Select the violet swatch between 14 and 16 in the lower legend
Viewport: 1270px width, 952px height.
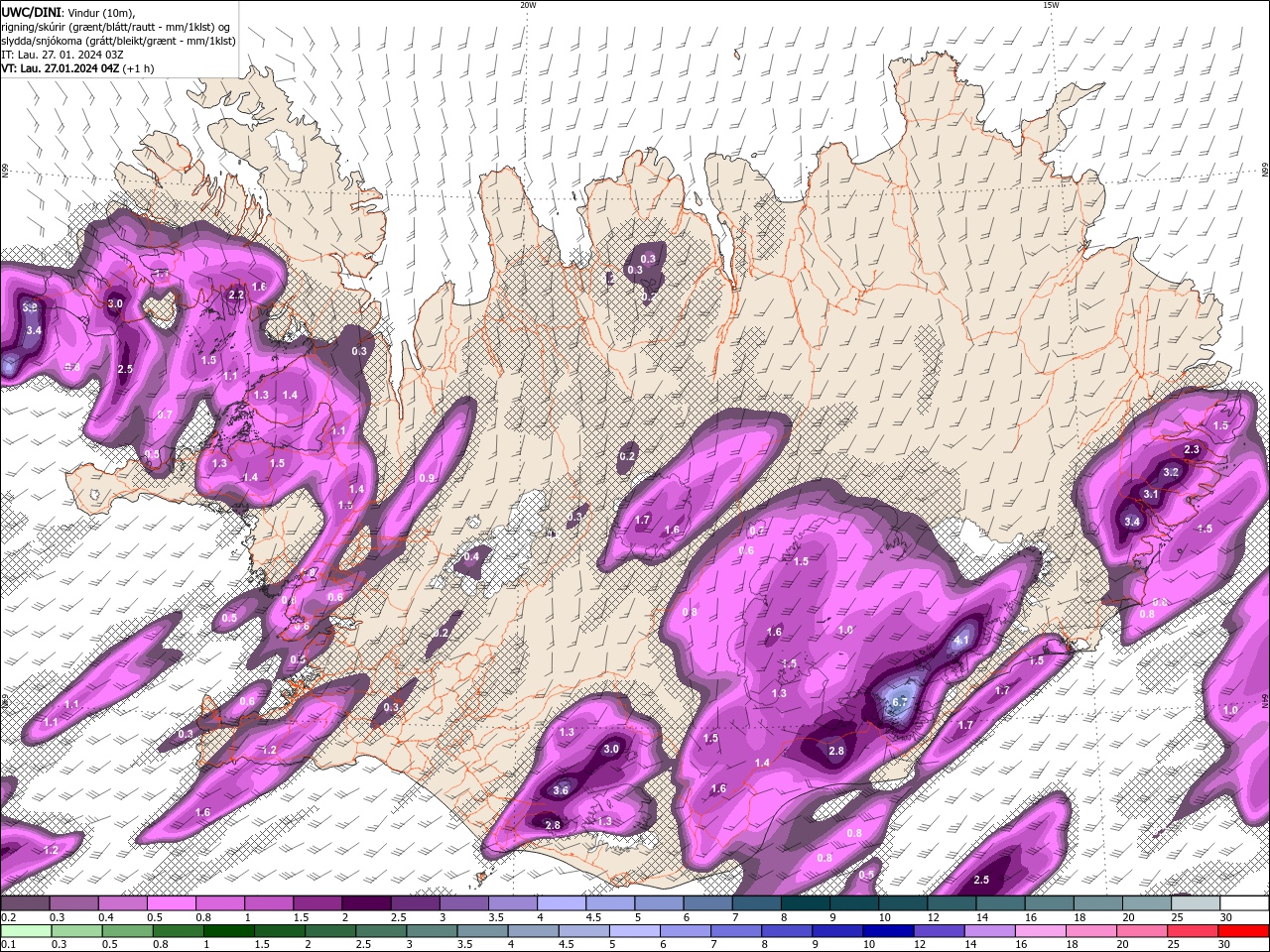[x=988, y=931]
